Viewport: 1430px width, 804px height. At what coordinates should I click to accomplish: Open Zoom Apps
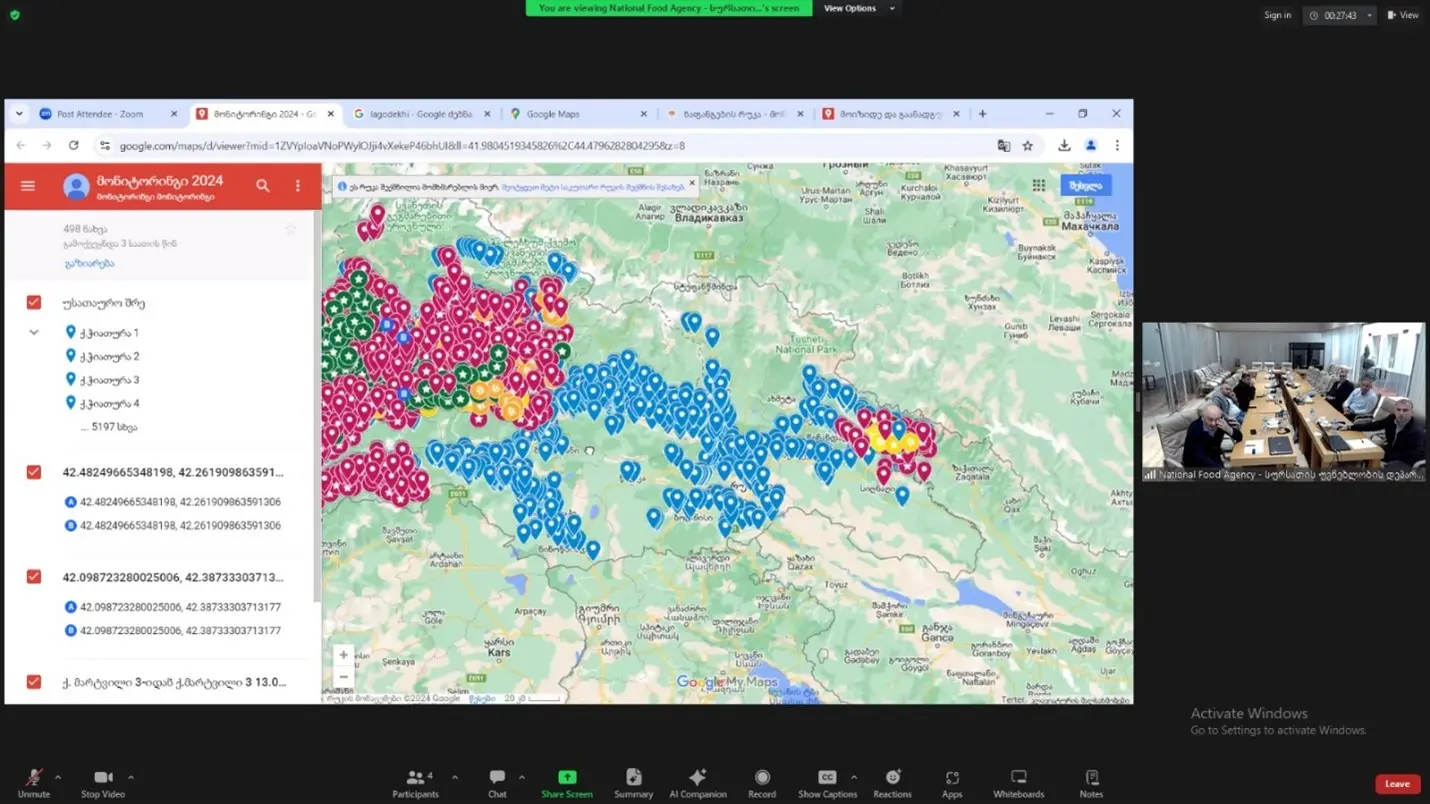(952, 784)
